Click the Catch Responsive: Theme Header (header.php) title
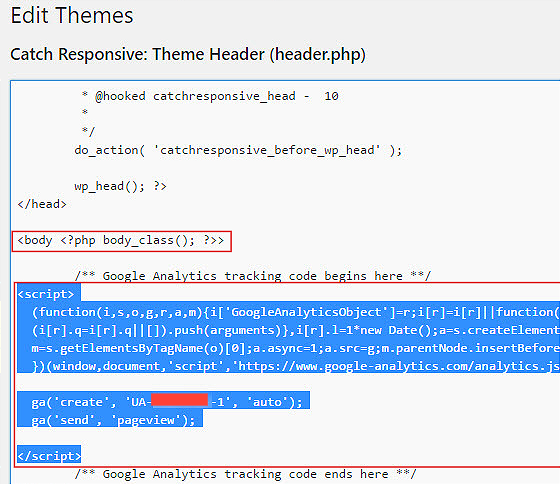The image size is (560, 484). click(188, 55)
